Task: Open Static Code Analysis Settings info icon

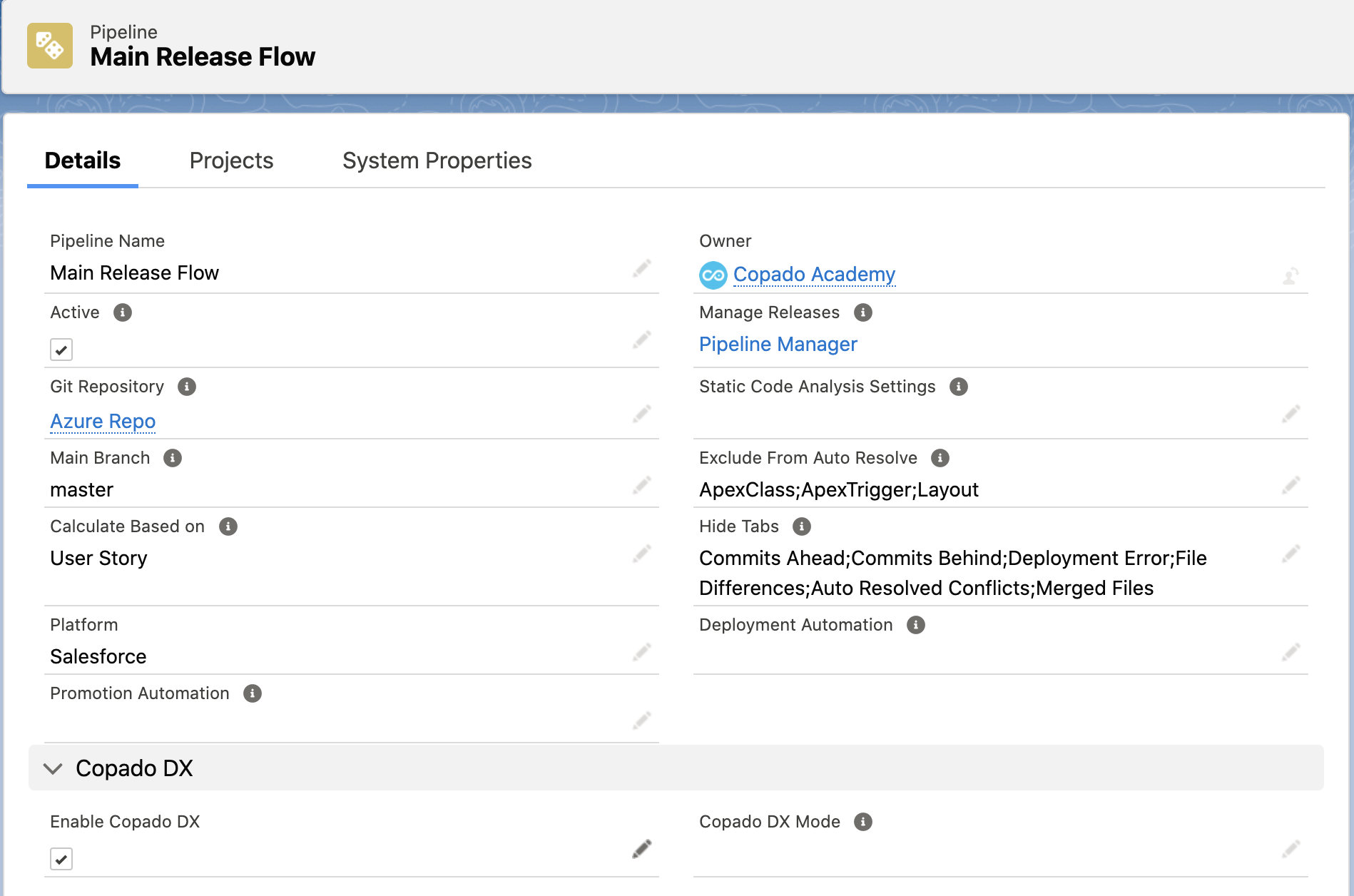Action: click(959, 387)
